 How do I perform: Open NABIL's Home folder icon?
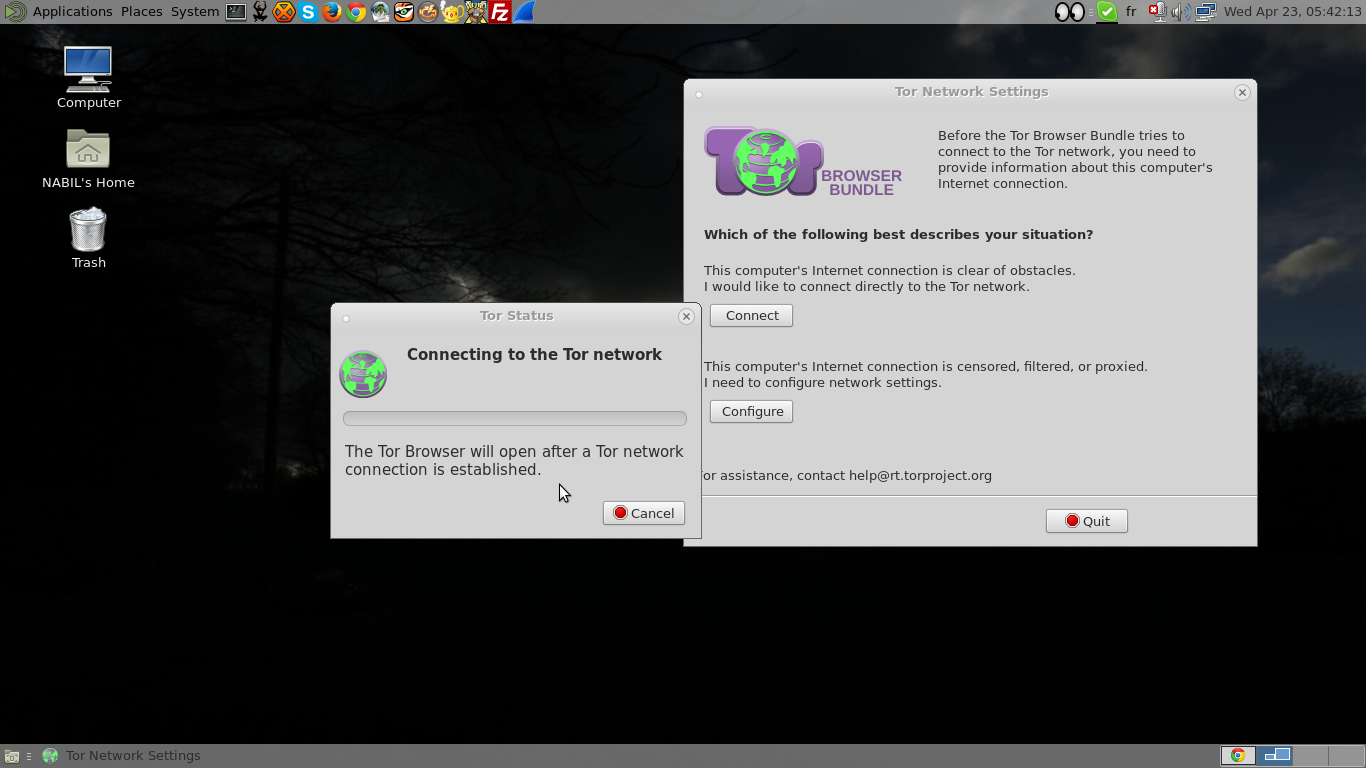click(88, 158)
